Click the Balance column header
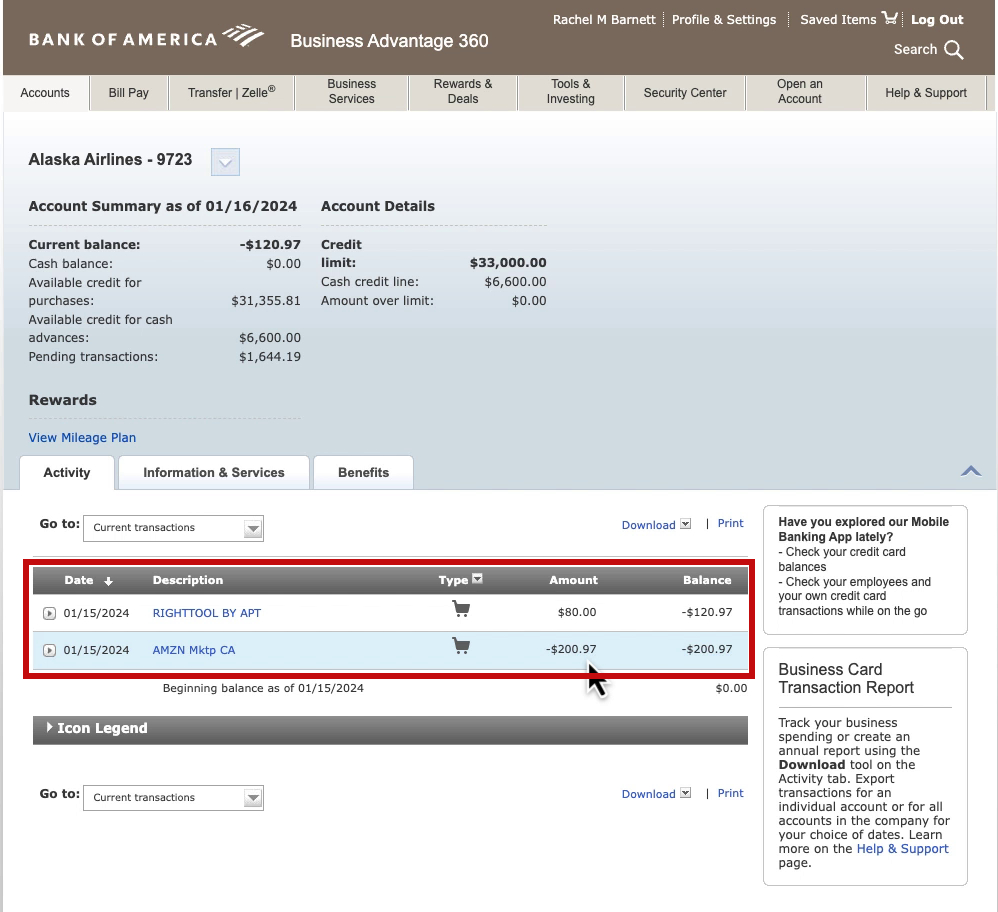The width and height of the screenshot is (998, 912). tap(707, 580)
